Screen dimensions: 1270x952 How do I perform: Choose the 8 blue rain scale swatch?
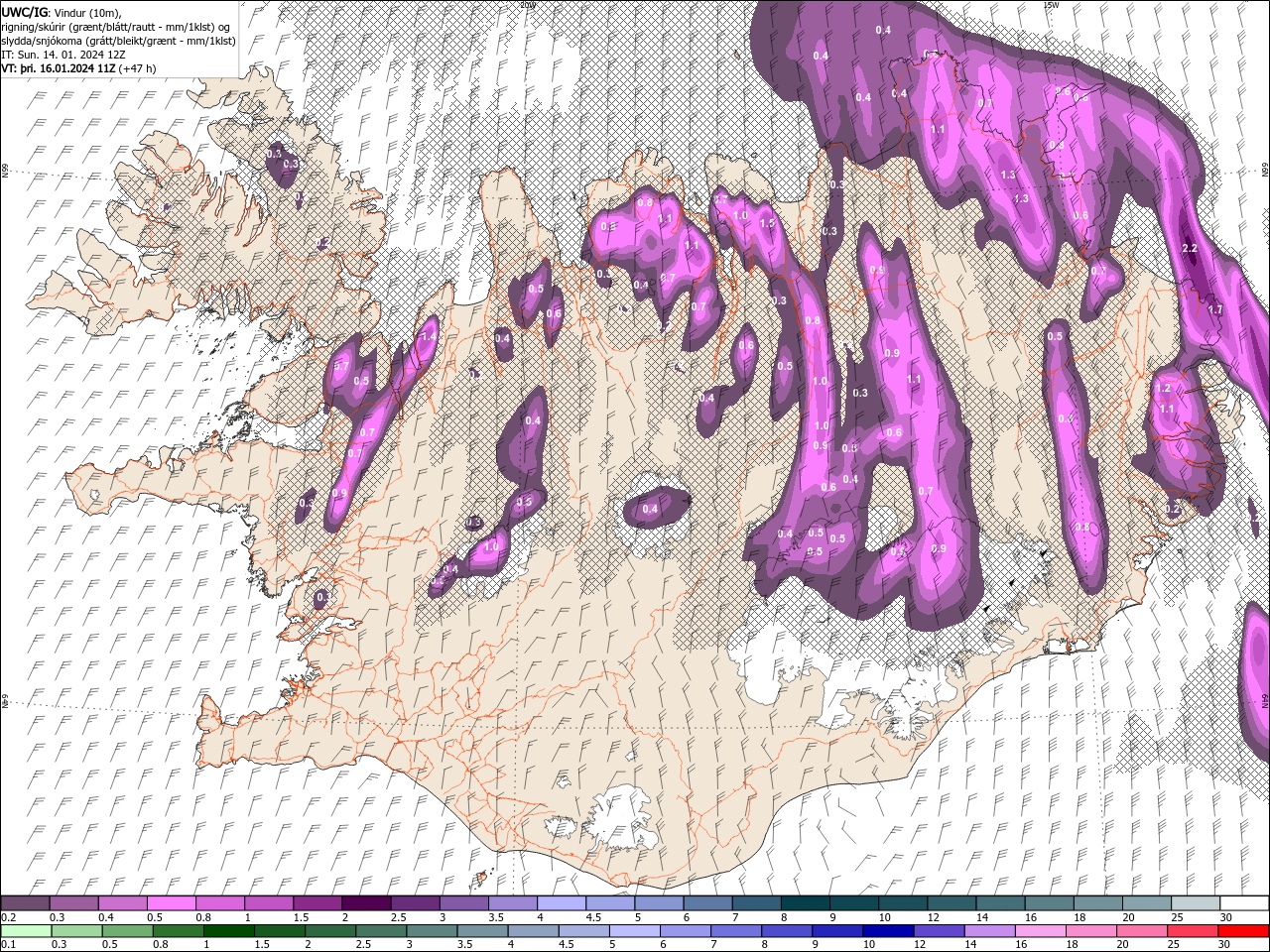pos(786,931)
